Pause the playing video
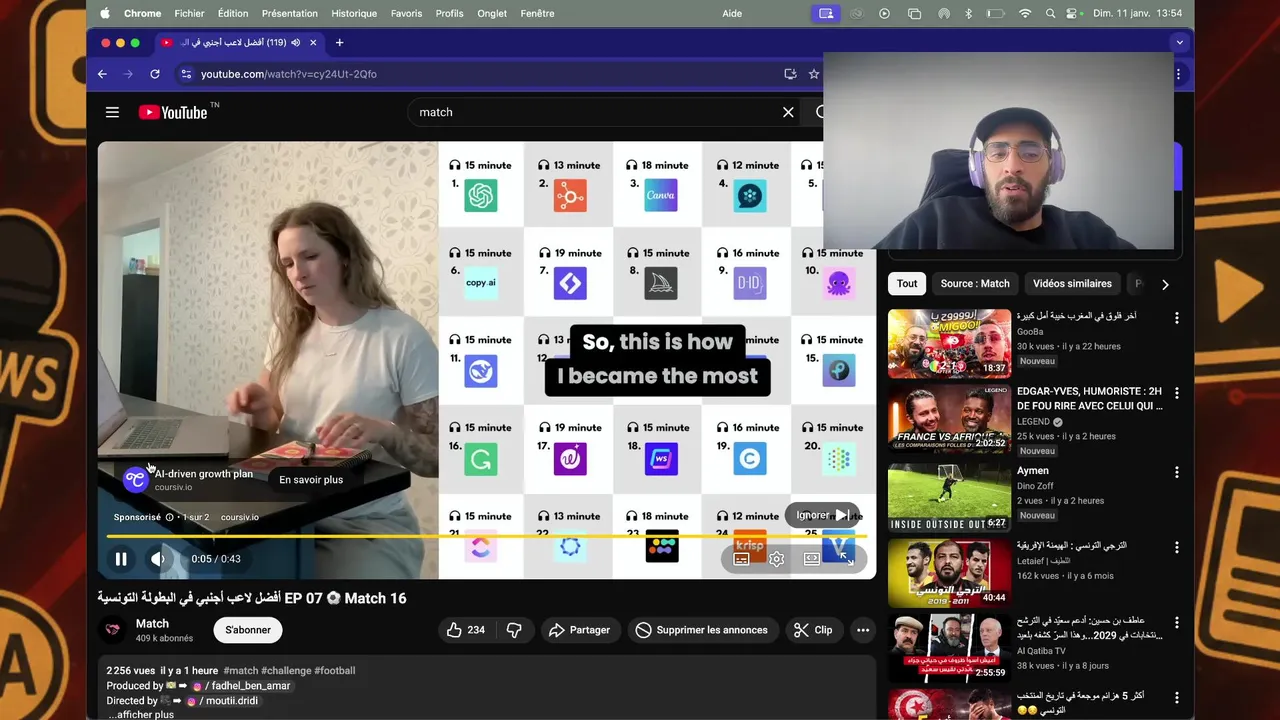Screen dimensions: 1280x720 click(121, 559)
